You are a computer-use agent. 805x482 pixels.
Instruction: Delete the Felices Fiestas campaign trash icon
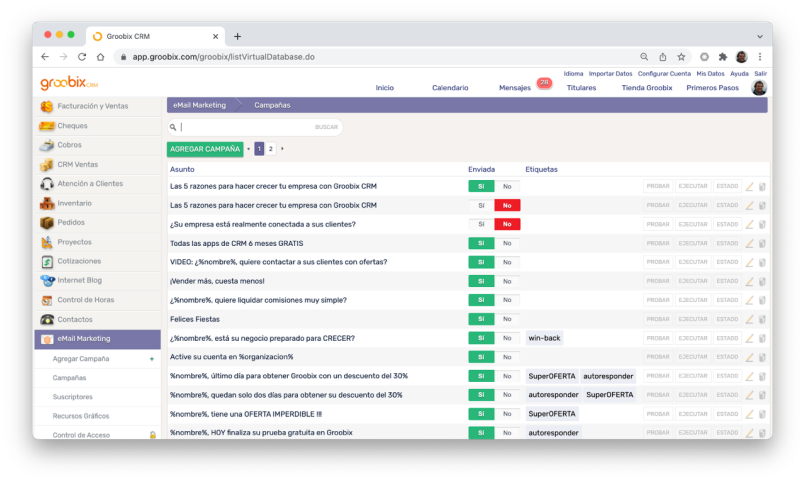[762, 319]
